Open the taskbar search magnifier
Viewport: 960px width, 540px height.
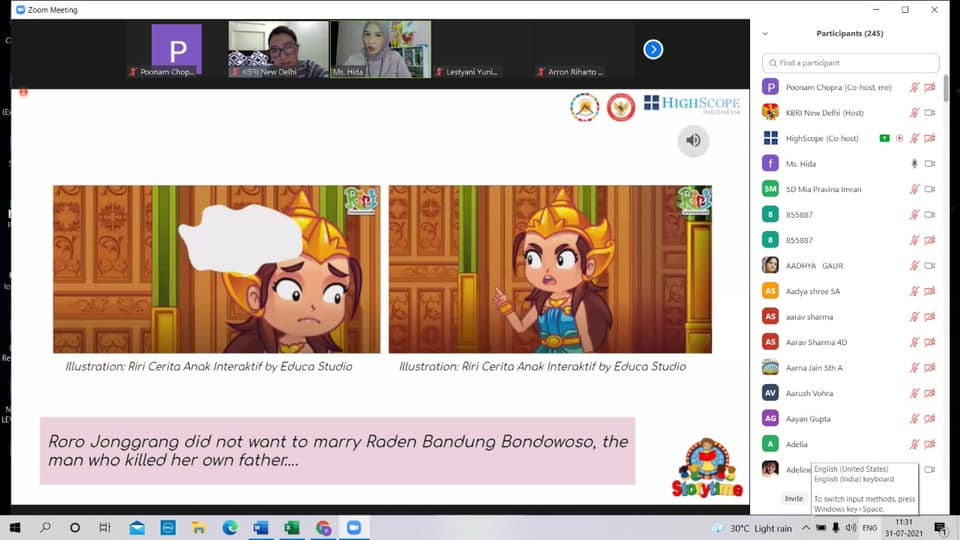point(45,528)
